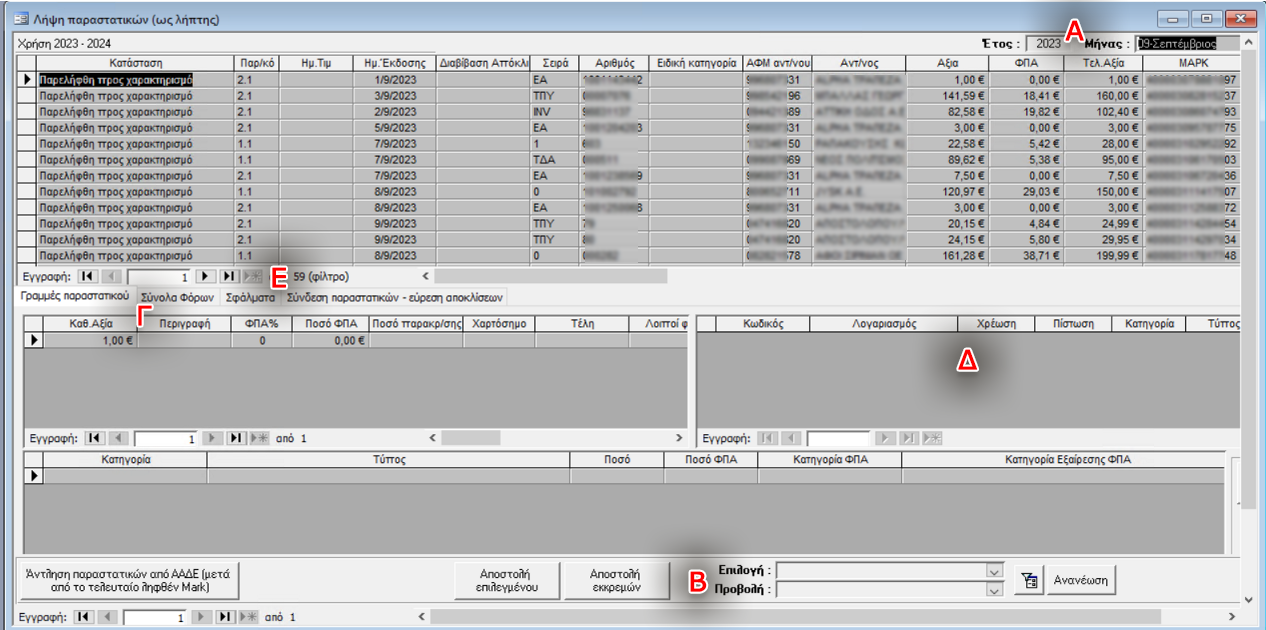
Task: Expand the Προβολή combo box
Action: [x=994, y=590]
